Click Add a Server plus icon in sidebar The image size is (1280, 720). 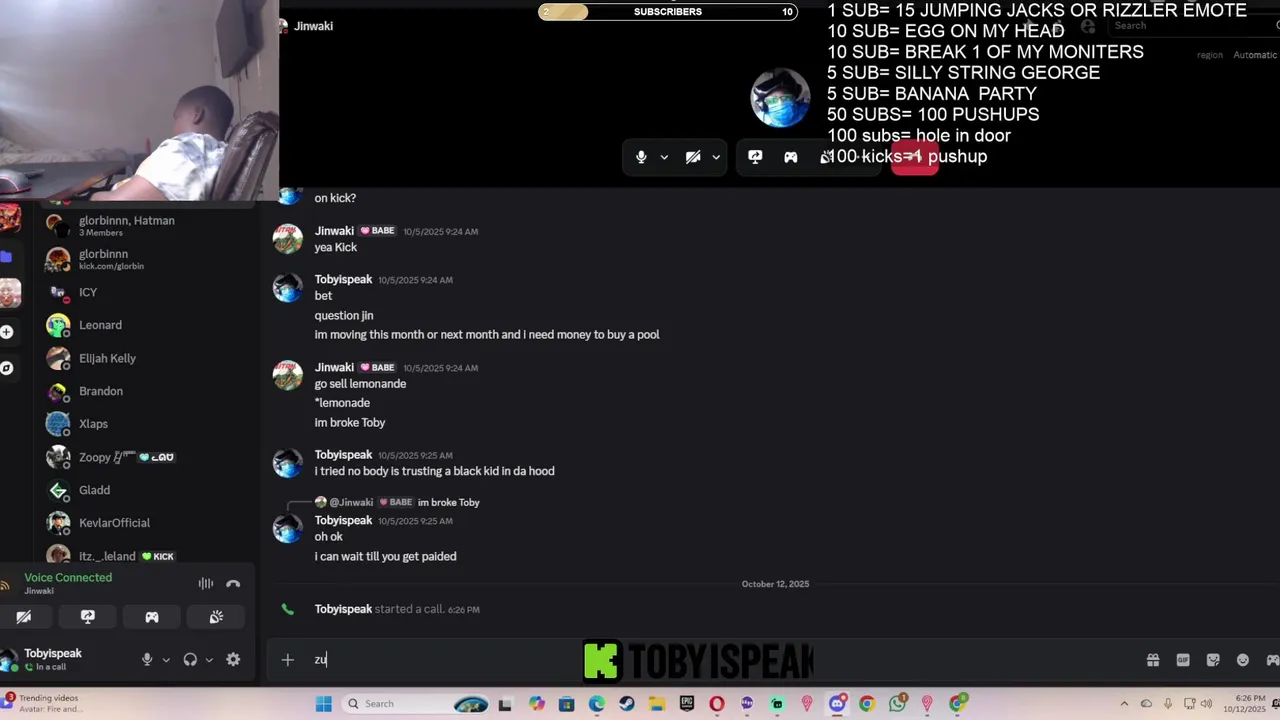point(7,332)
